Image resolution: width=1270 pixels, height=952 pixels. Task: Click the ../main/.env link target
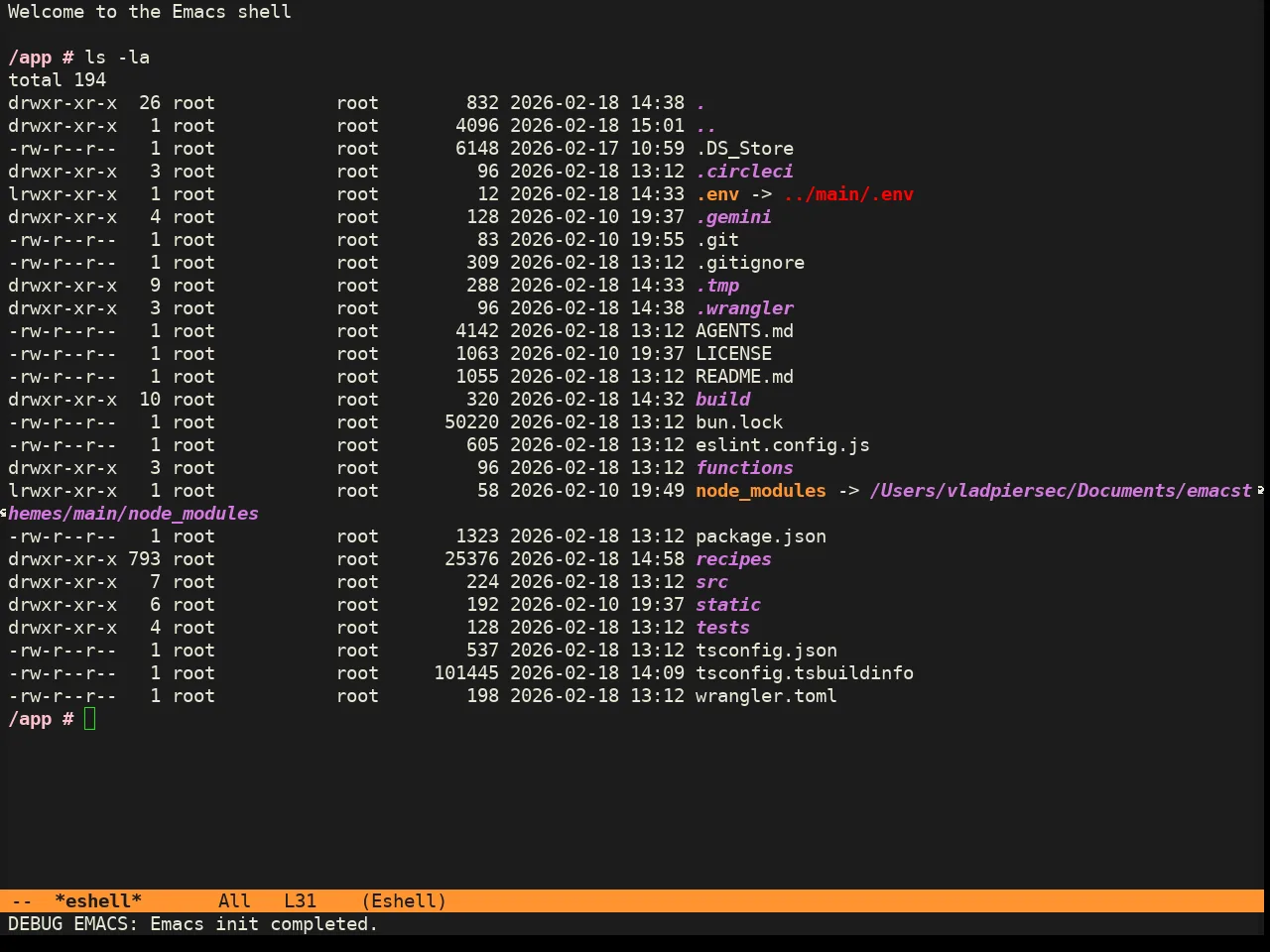(848, 194)
